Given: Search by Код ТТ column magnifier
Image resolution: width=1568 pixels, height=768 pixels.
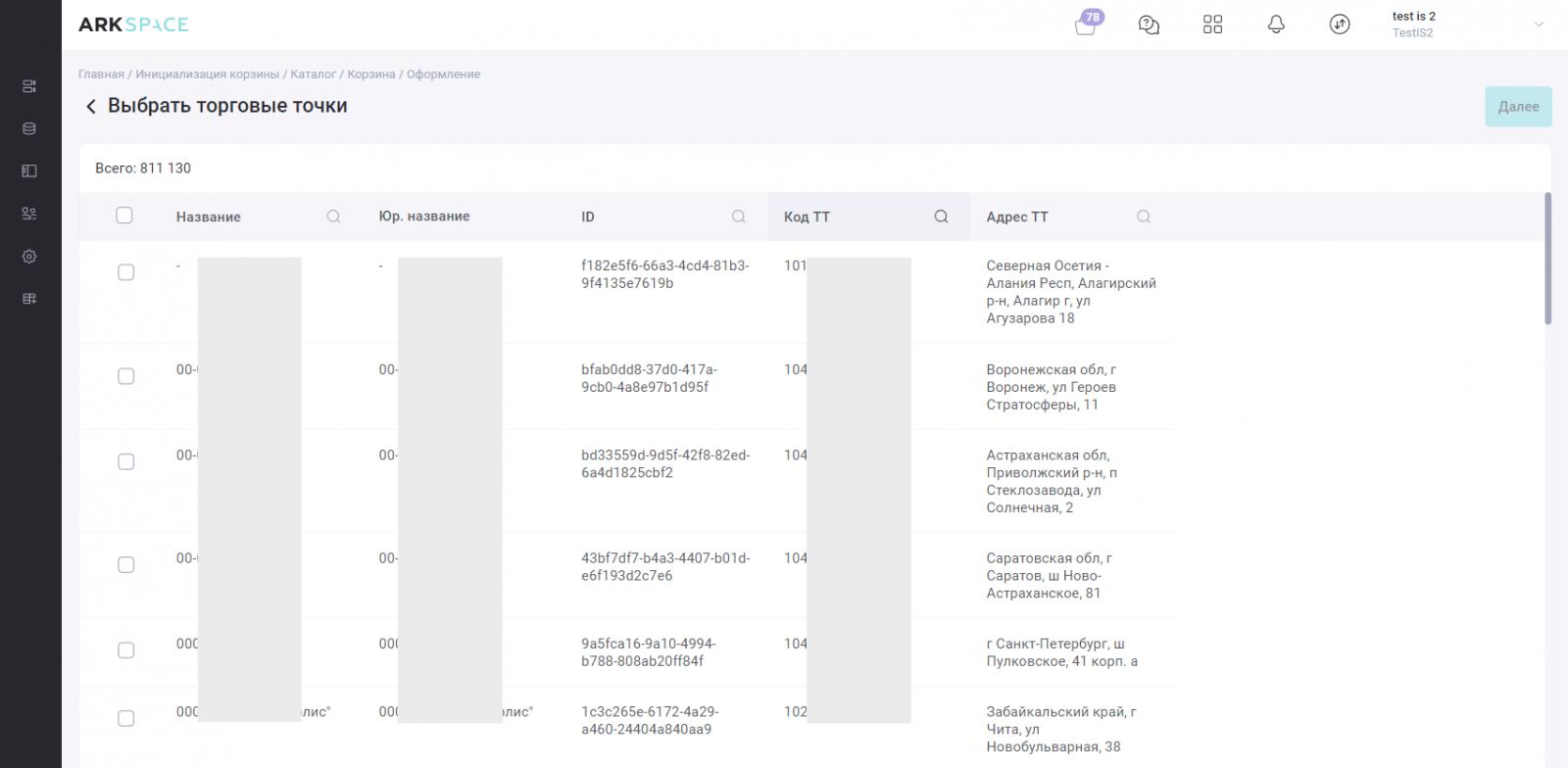Looking at the screenshot, I should coord(941,216).
